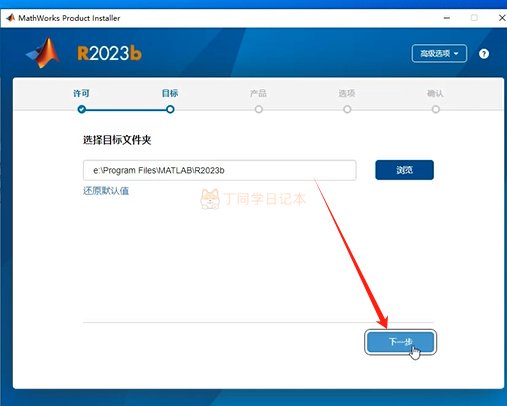The image size is (507, 406).
Task: Close the MathWorks Product Installer window
Action: [x=502, y=18]
